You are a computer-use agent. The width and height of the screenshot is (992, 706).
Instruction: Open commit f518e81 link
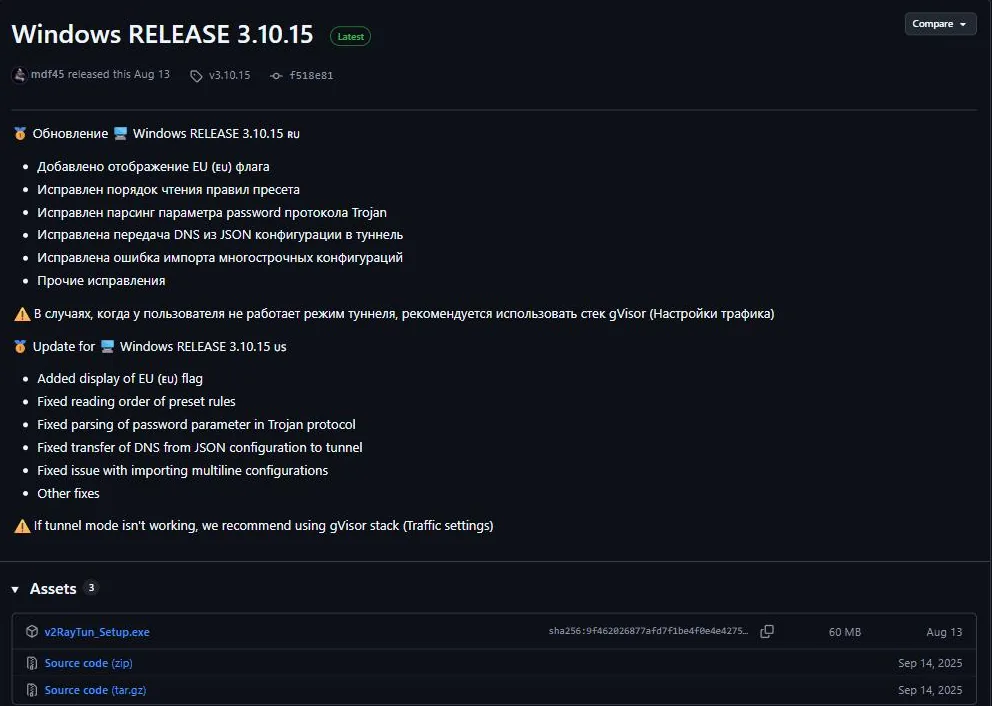[x=311, y=75]
